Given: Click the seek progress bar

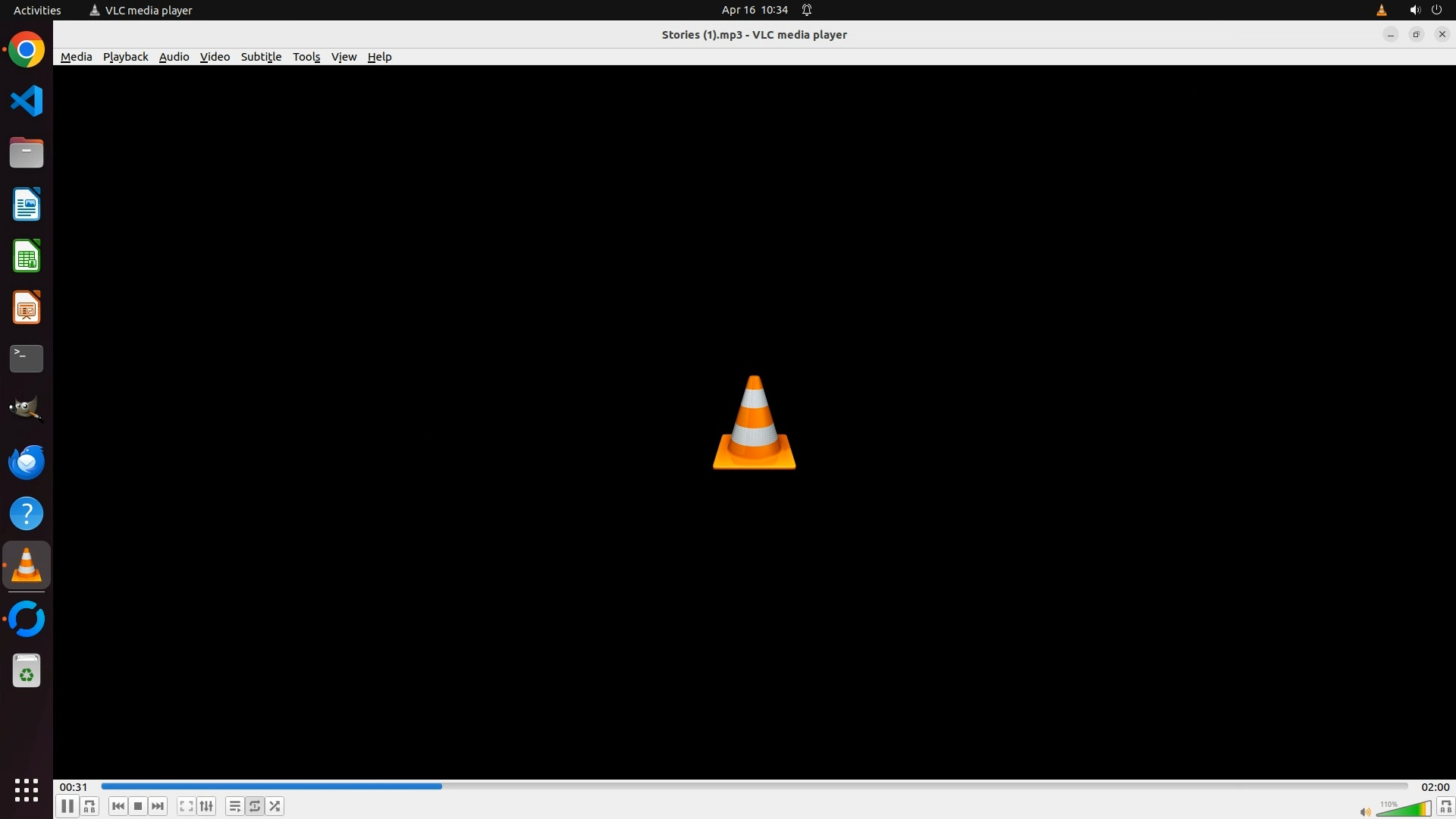Looking at the screenshot, I should (x=754, y=786).
